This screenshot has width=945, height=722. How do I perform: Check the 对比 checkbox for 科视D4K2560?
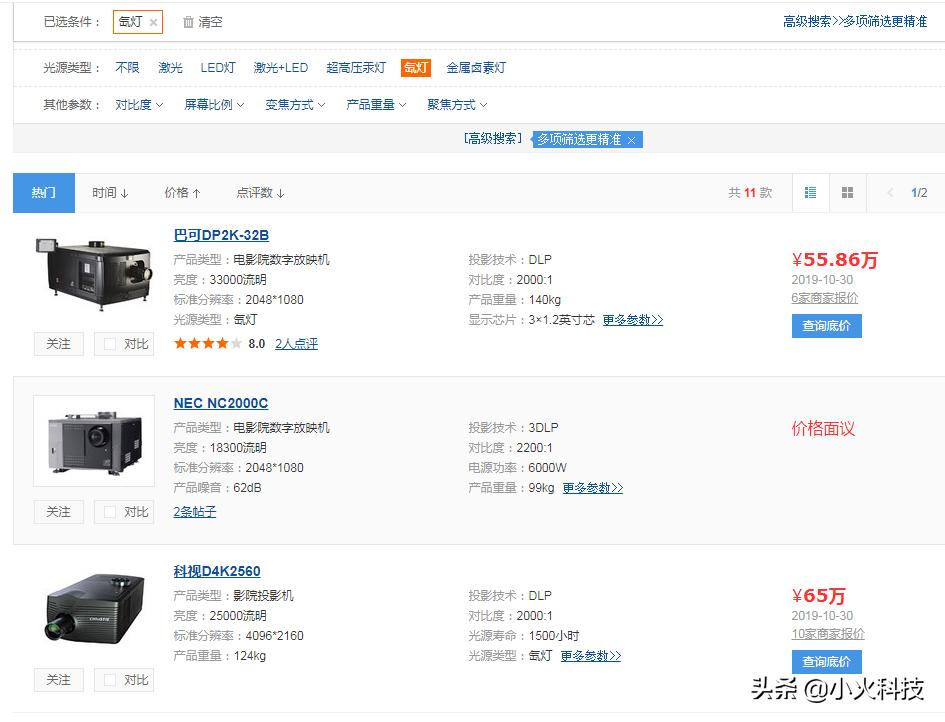[x=110, y=679]
